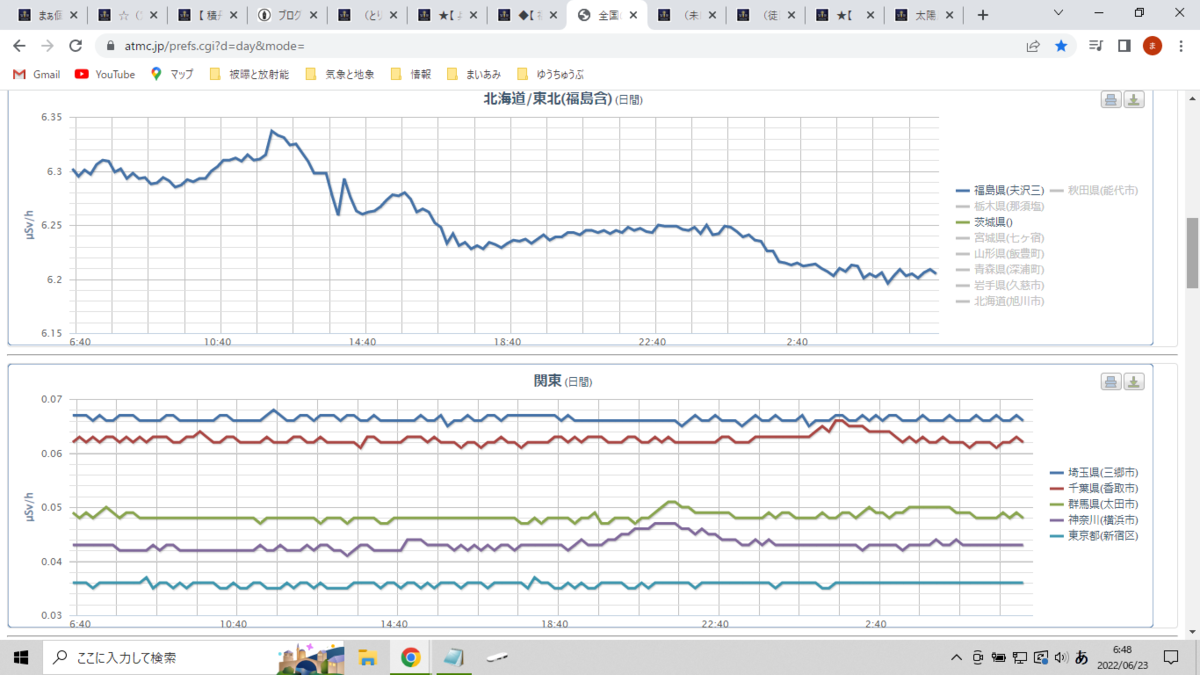
Task: Click the atmc.jp address bar
Action: [560, 46]
